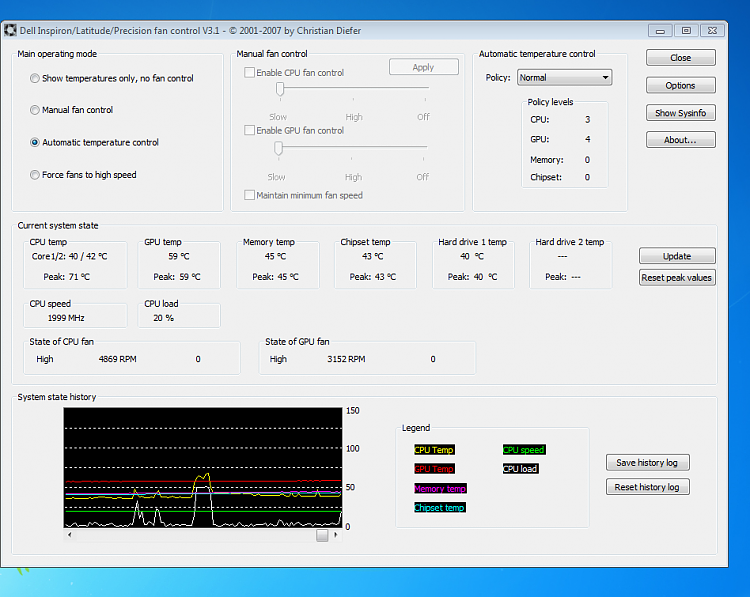
Task: Click the policy level 'GPU: 4' row
Action: tap(560, 139)
